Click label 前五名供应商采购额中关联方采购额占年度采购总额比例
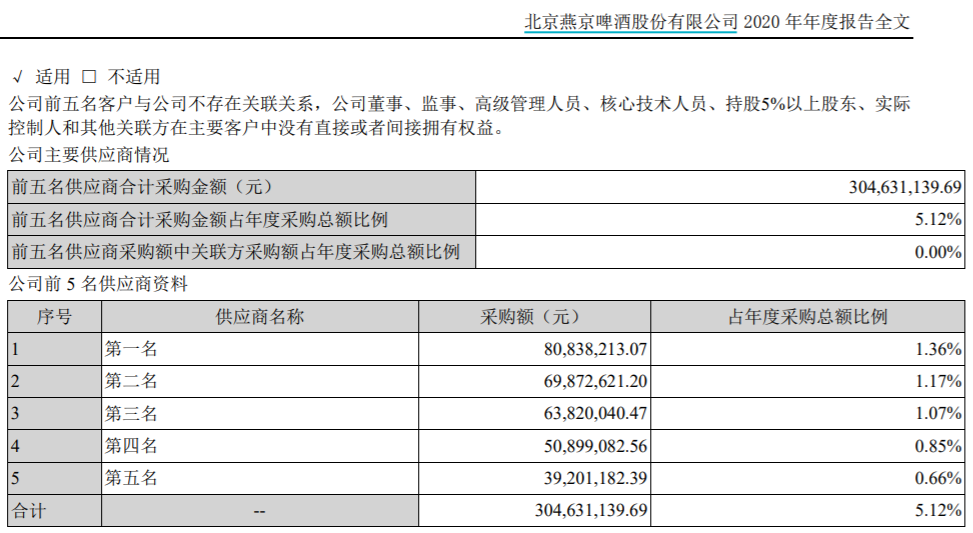The width and height of the screenshot is (973, 533). pyautogui.click(x=235, y=252)
